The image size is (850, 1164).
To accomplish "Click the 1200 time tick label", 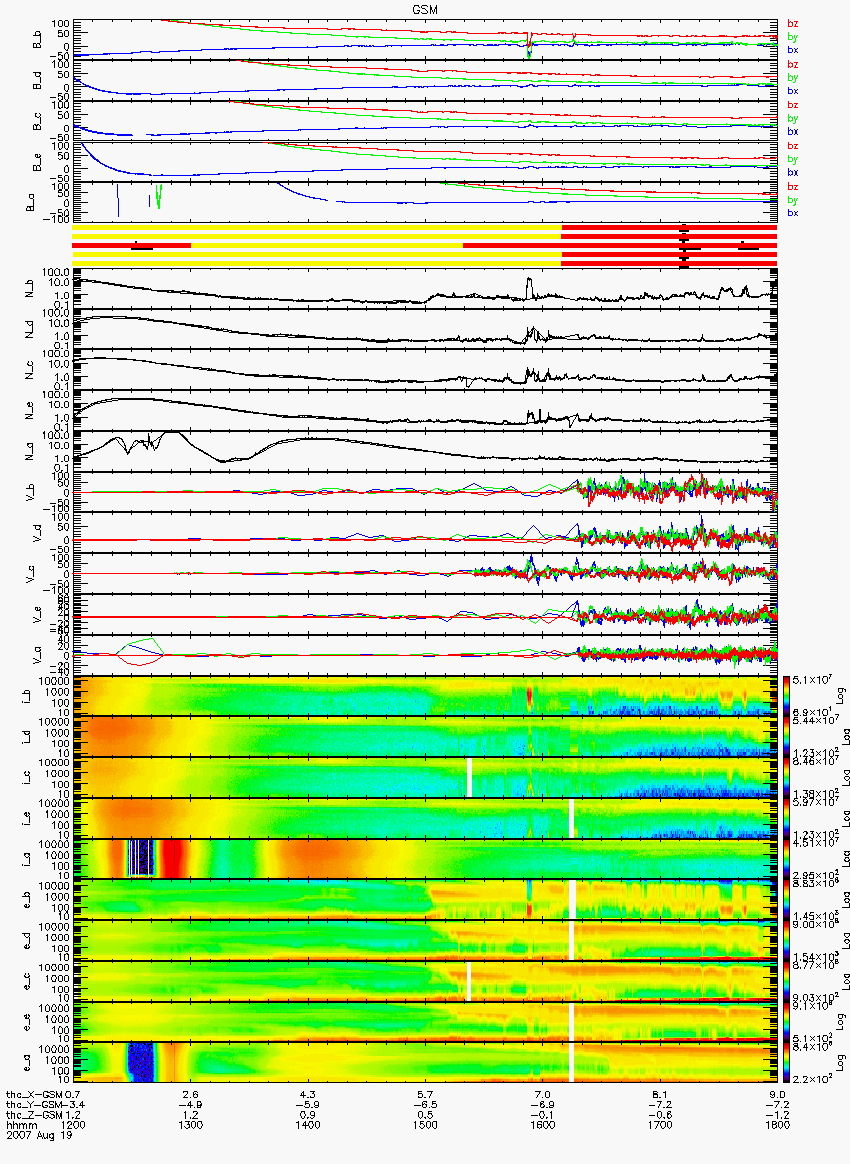I will pyautogui.click(x=75, y=1125).
